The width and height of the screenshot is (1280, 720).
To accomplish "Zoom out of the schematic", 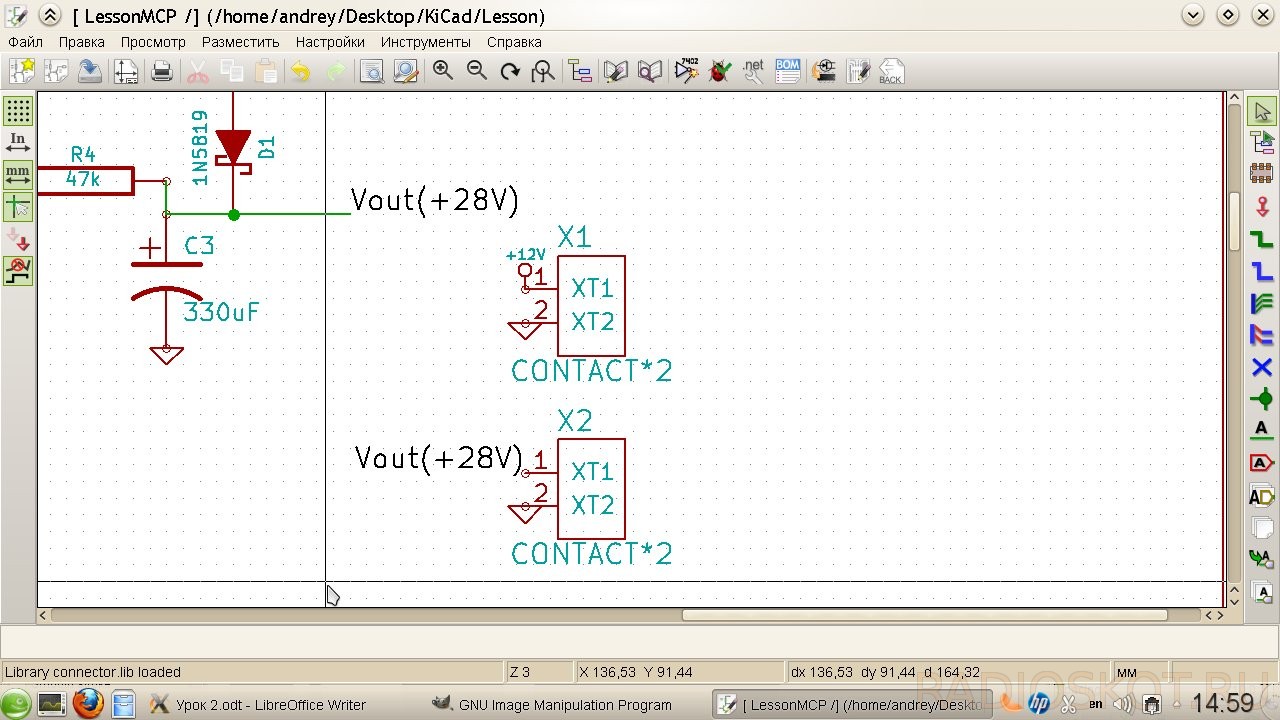I will (x=477, y=71).
